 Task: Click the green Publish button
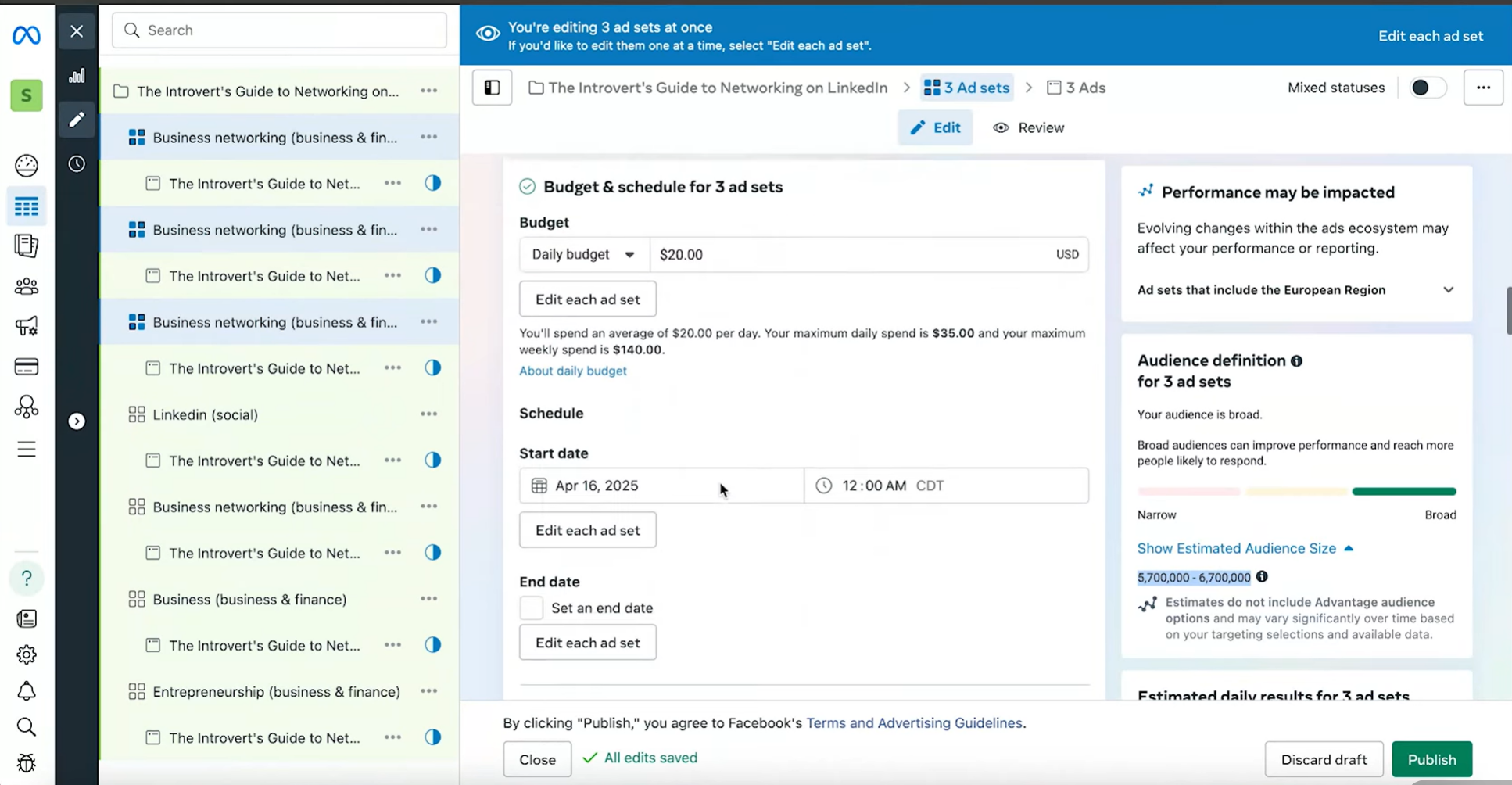point(1431,759)
